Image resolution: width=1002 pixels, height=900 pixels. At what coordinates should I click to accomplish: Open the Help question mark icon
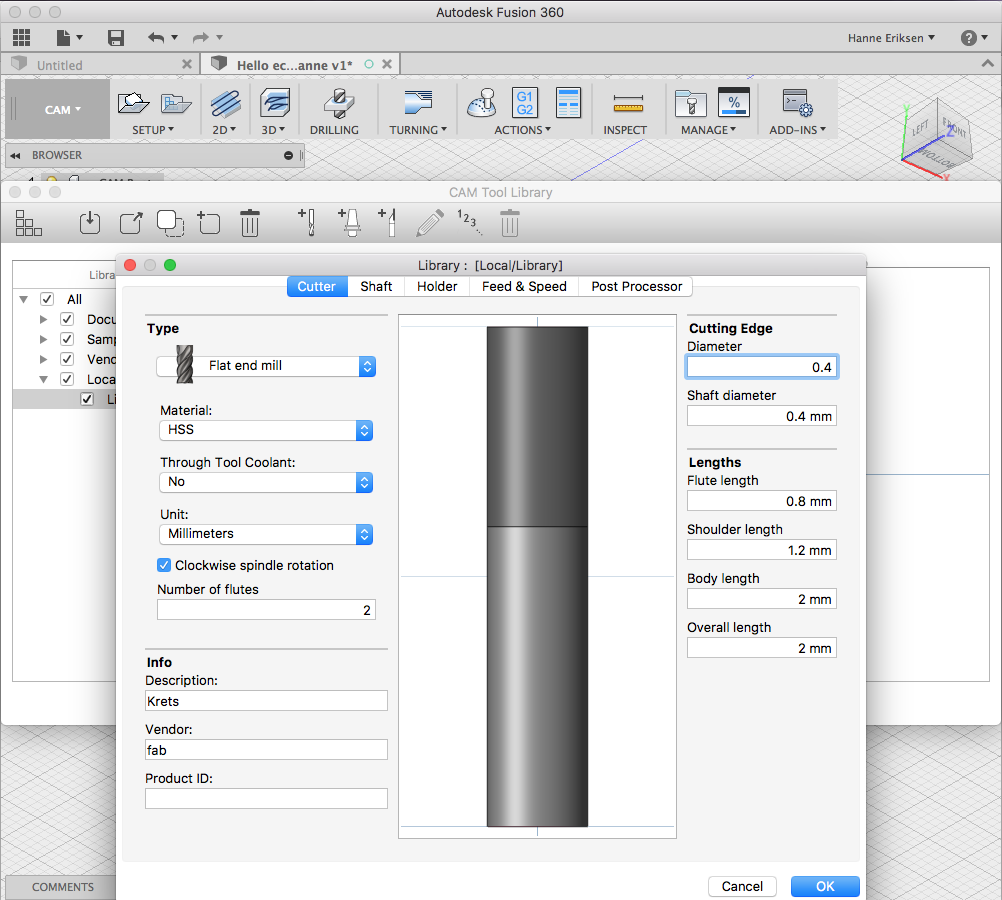pos(969,38)
